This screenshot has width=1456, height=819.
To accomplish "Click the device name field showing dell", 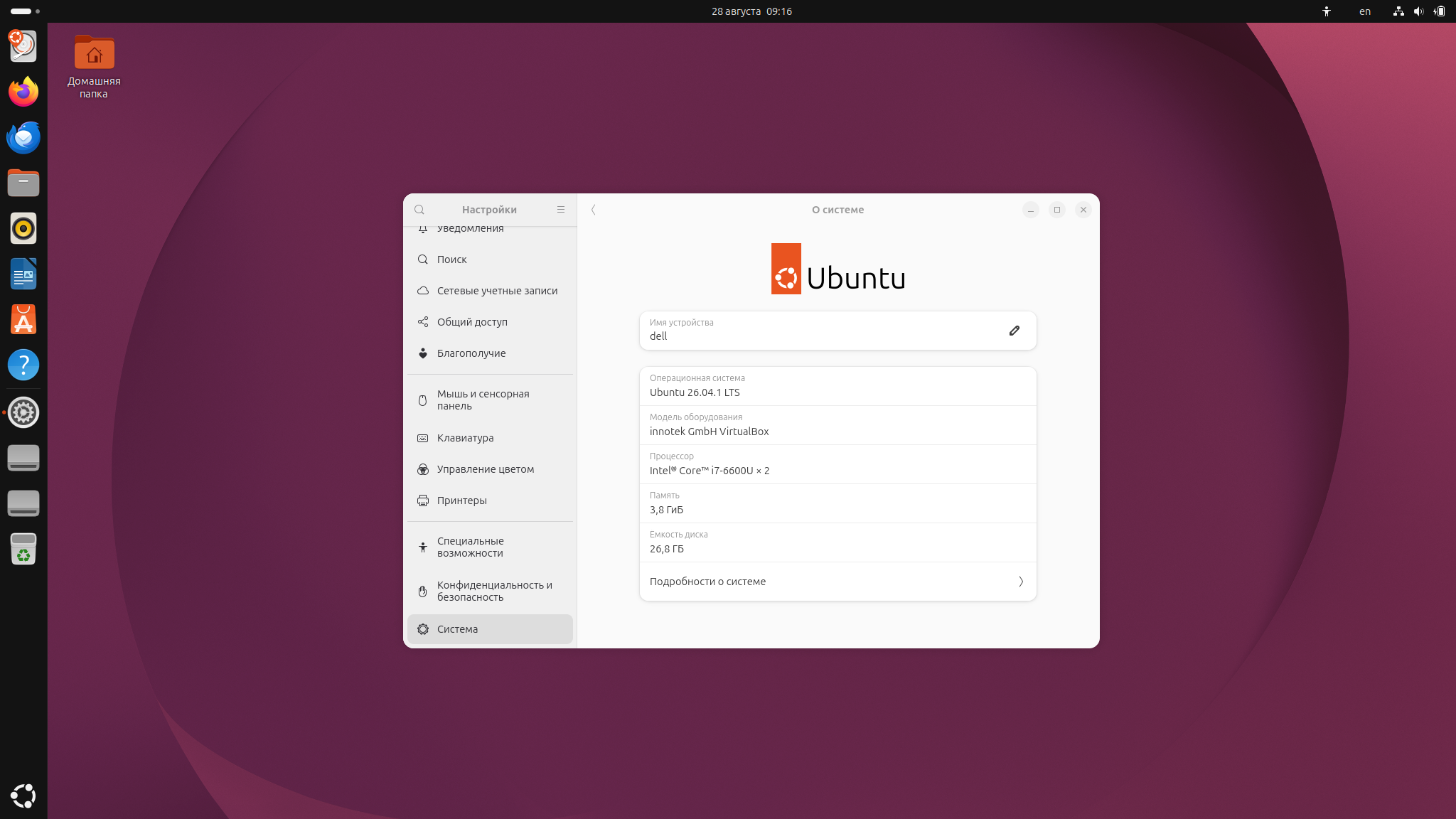I will 837,331.
